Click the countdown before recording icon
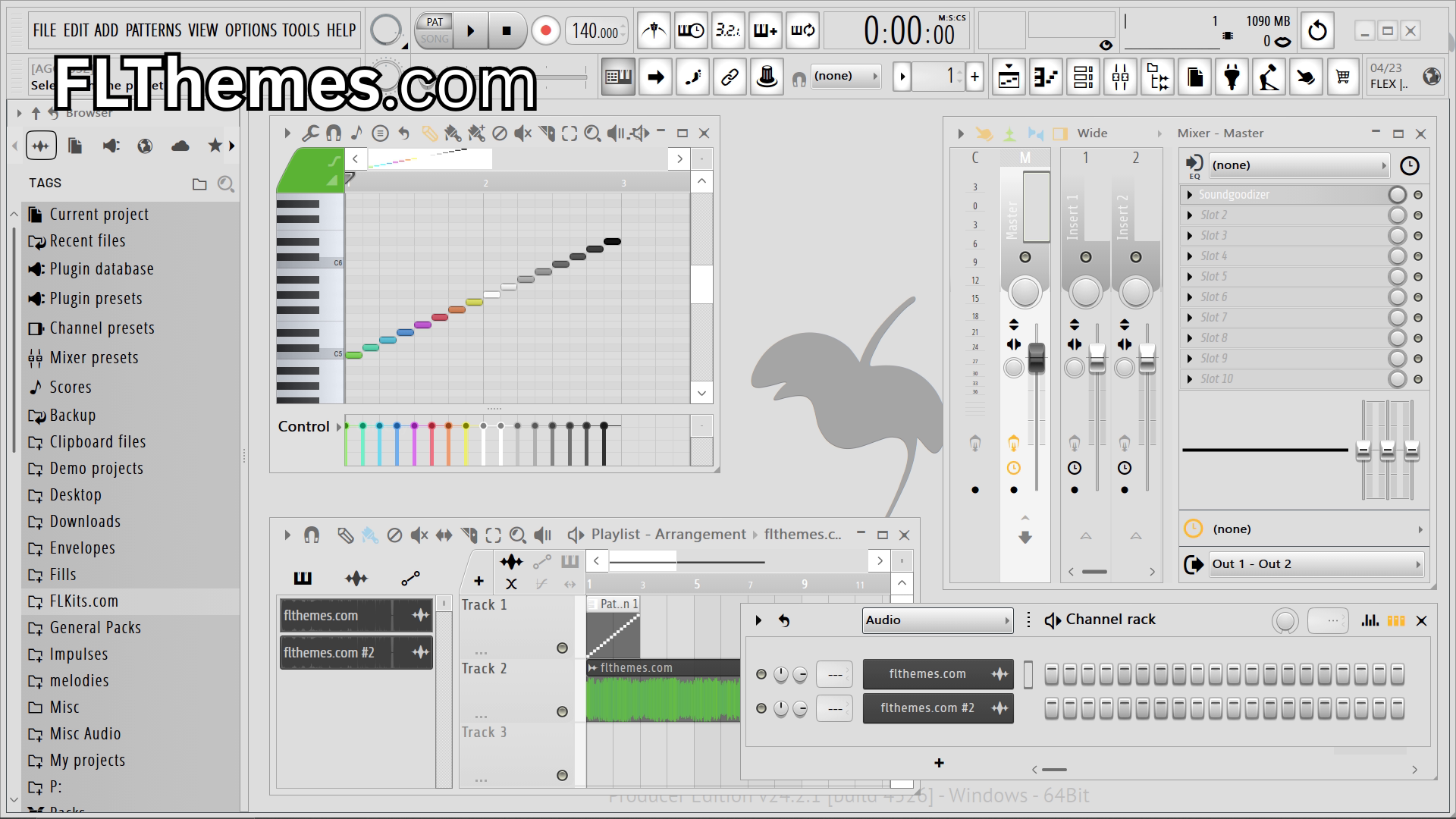Image resolution: width=1456 pixels, height=819 pixels. tap(728, 30)
